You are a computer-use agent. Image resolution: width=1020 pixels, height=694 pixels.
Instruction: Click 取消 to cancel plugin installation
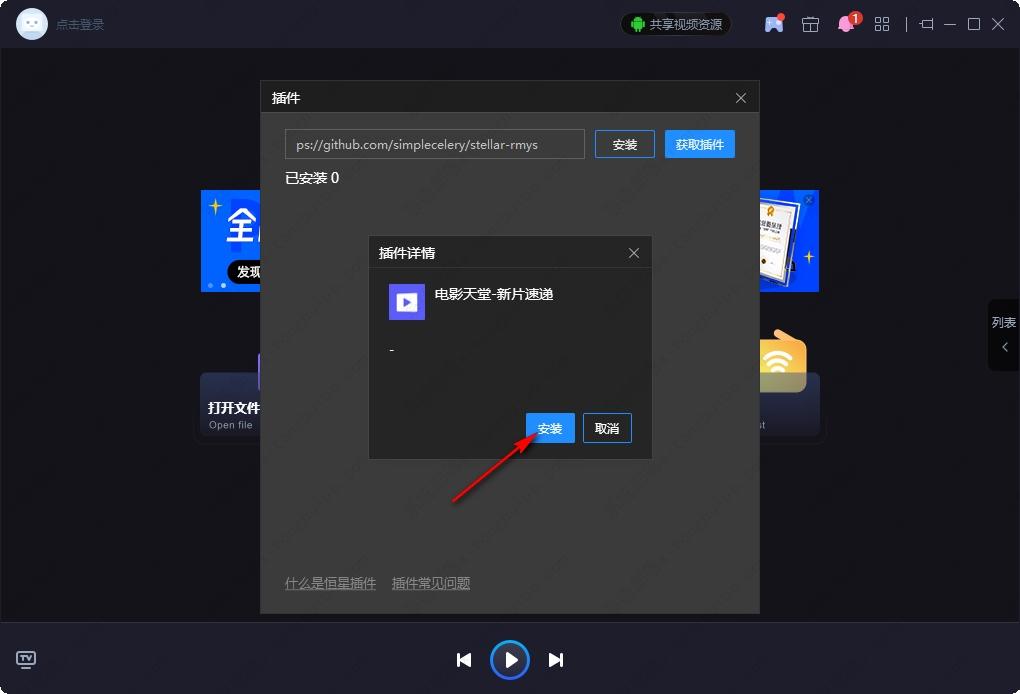(607, 428)
